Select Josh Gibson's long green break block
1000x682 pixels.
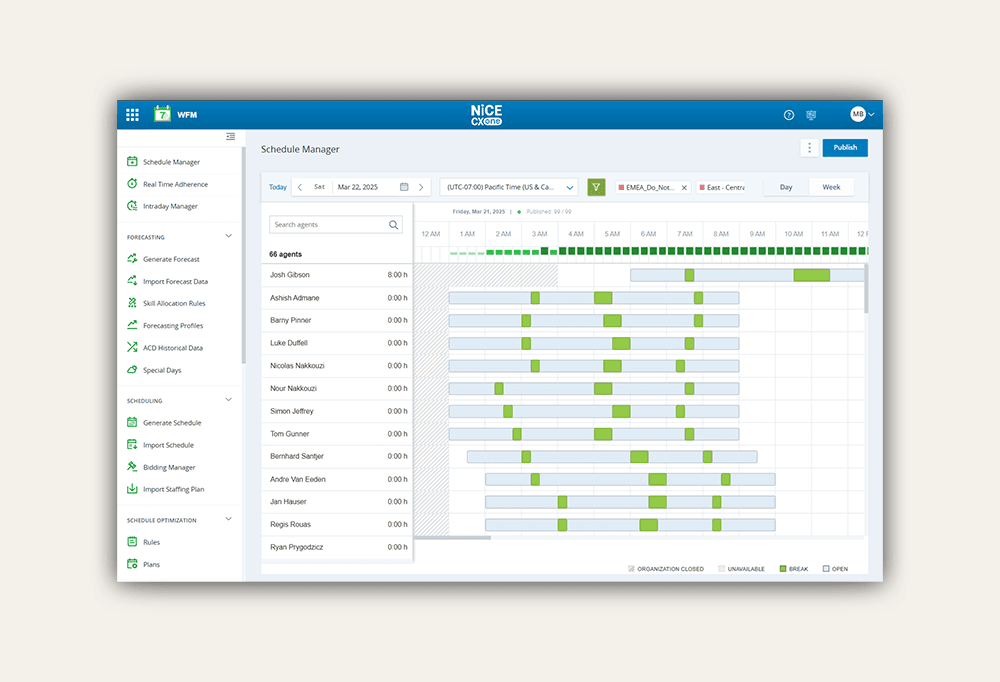(x=812, y=275)
